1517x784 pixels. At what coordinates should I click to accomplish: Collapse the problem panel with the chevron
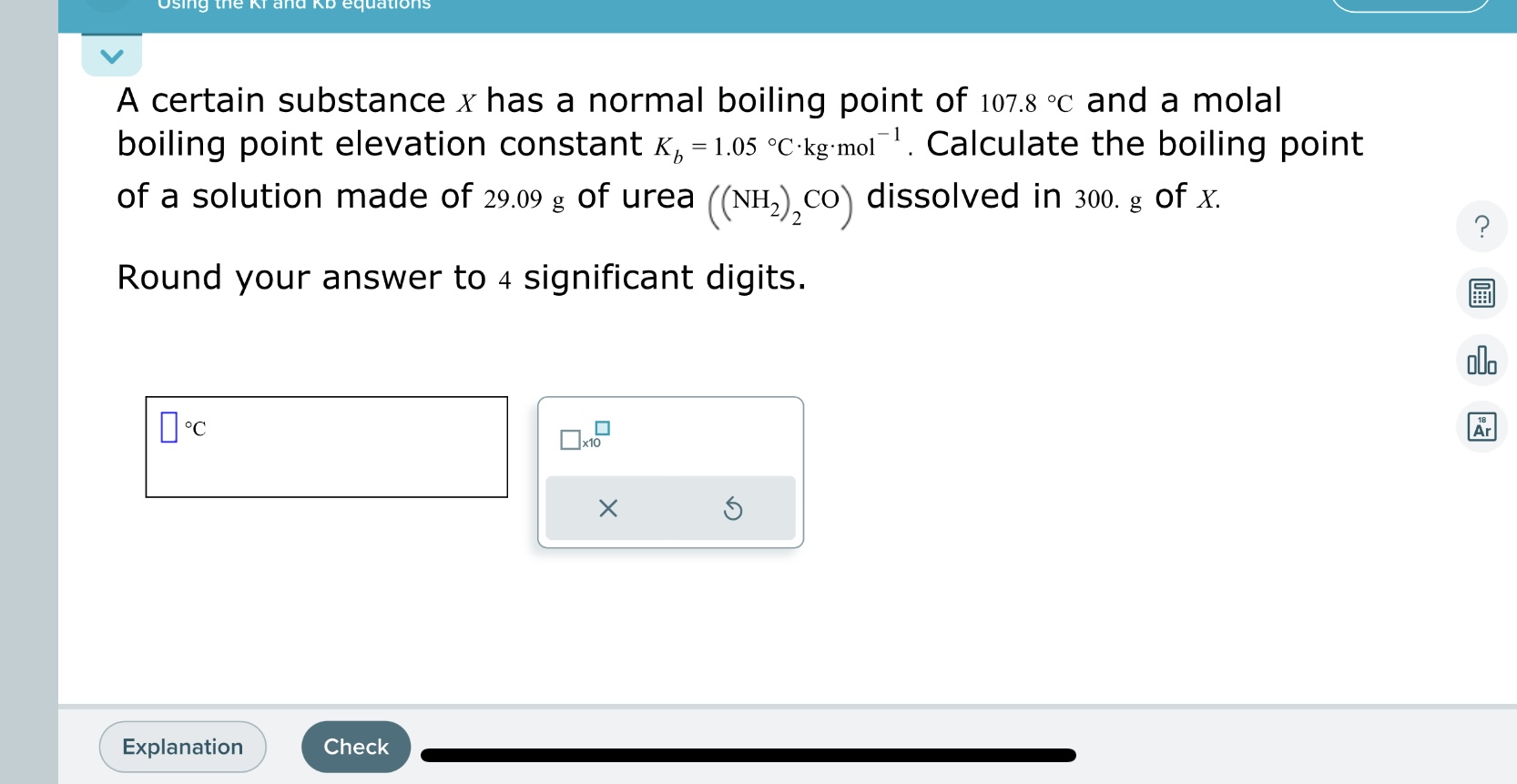[x=111, y=54]
